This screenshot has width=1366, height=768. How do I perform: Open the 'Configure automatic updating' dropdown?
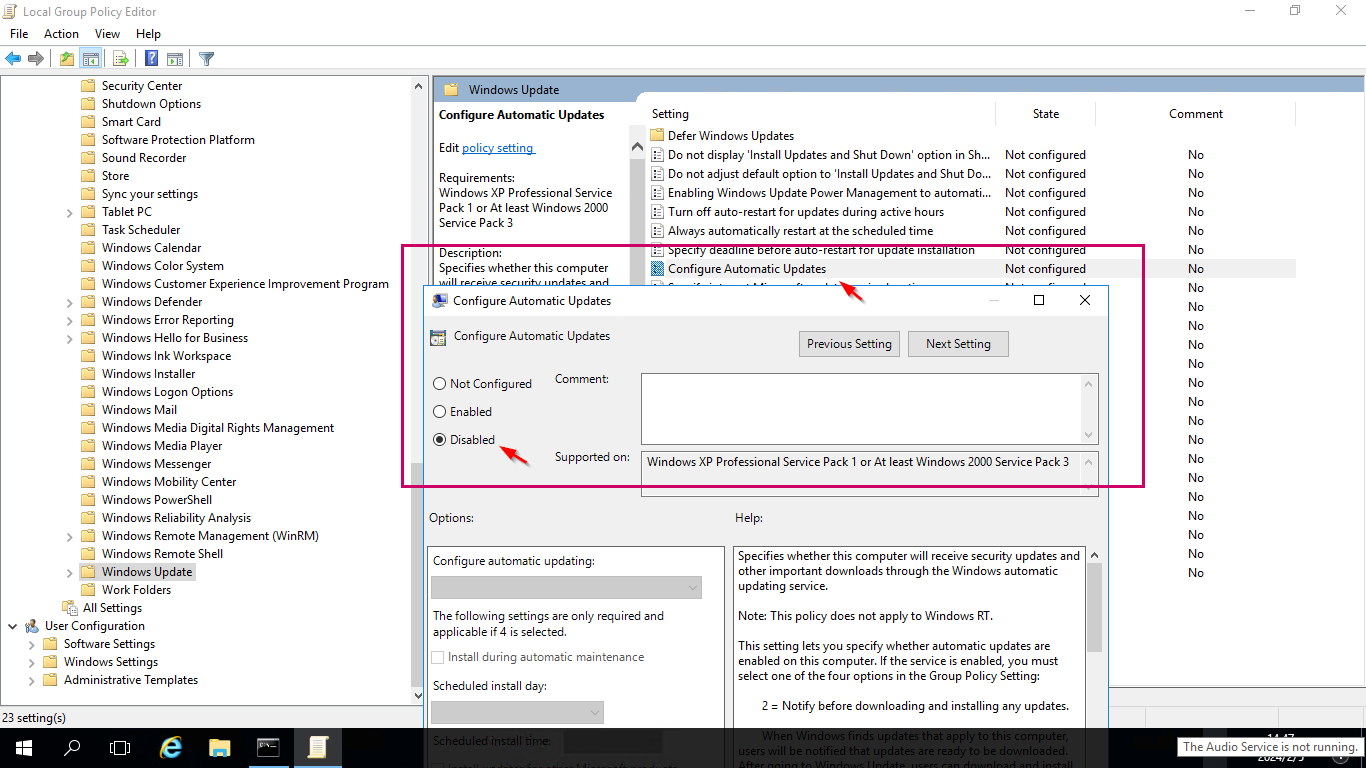coord(566,588)
